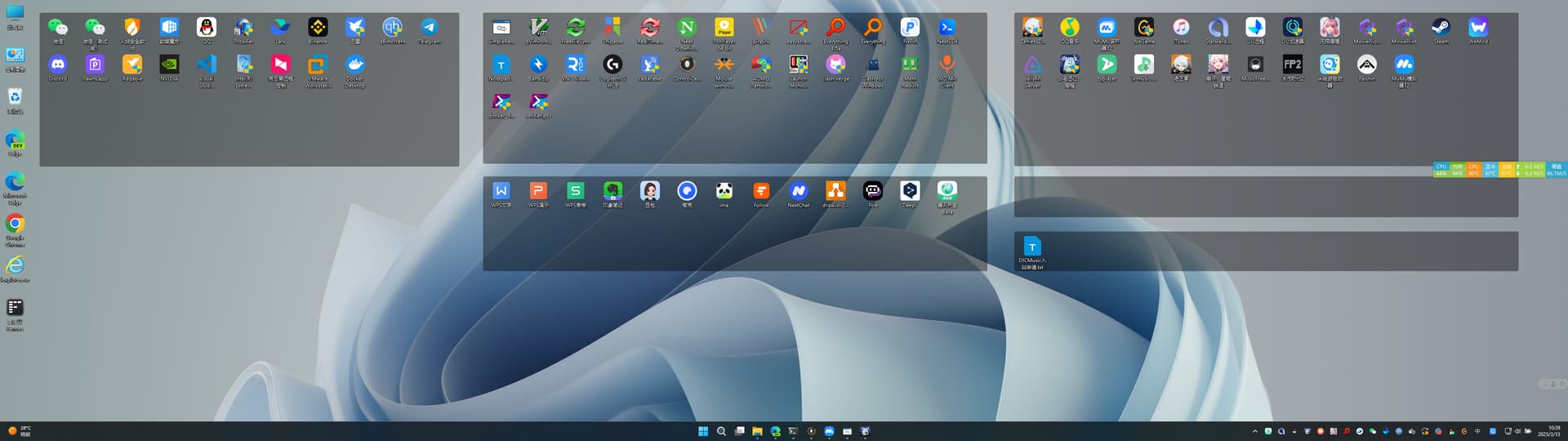The width and height of the screenshot is (1568, 441).
Task: Click the Windows Start button
Action: 703,431
